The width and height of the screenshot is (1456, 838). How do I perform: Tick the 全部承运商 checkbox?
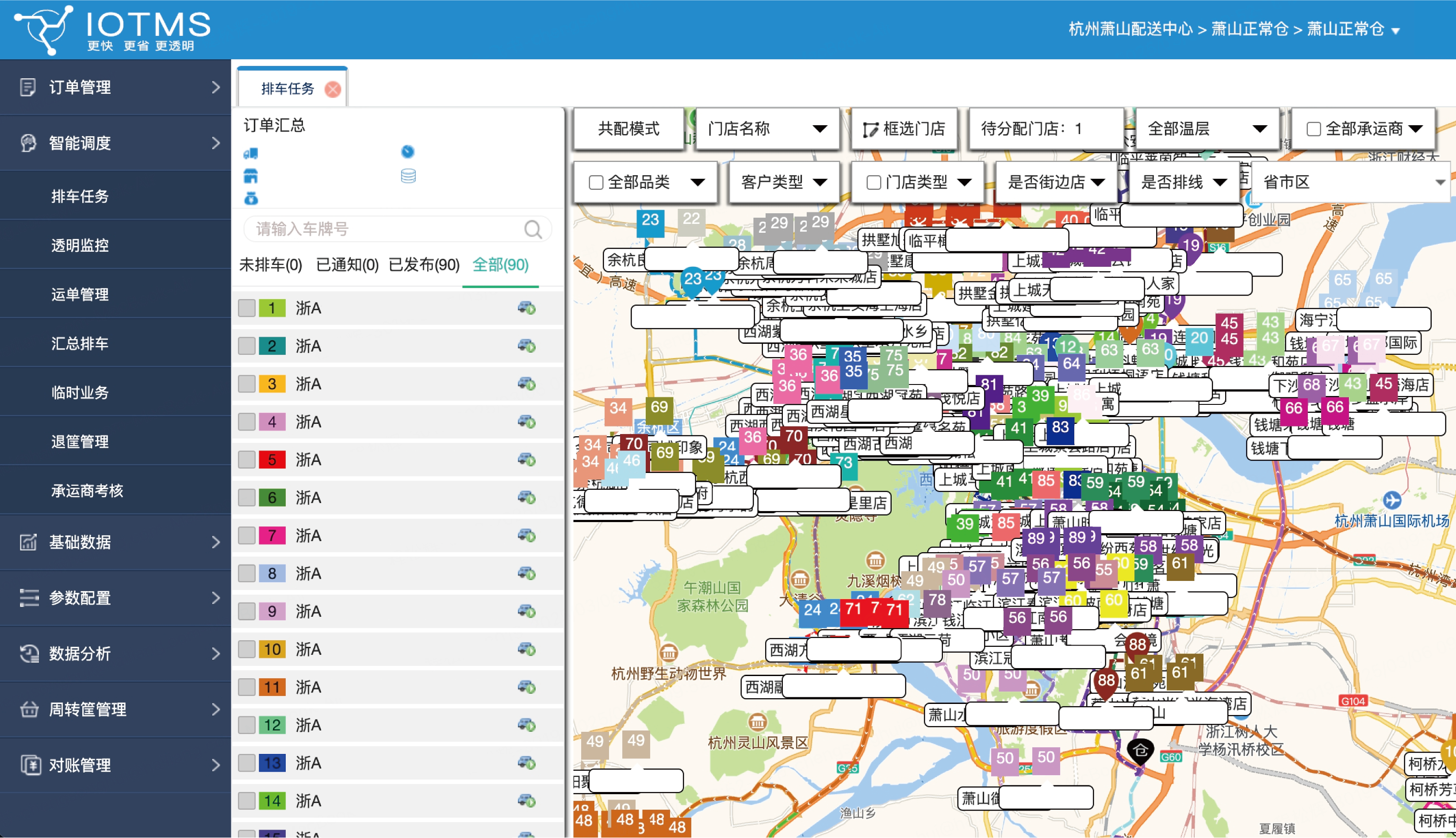(1313, 129)
